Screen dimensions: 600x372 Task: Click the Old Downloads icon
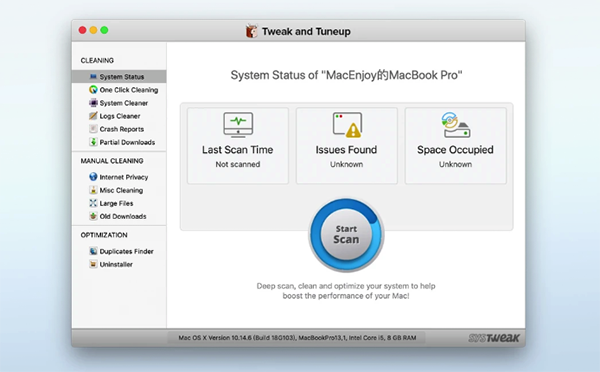pyautogui.click(x=93, y=216)
